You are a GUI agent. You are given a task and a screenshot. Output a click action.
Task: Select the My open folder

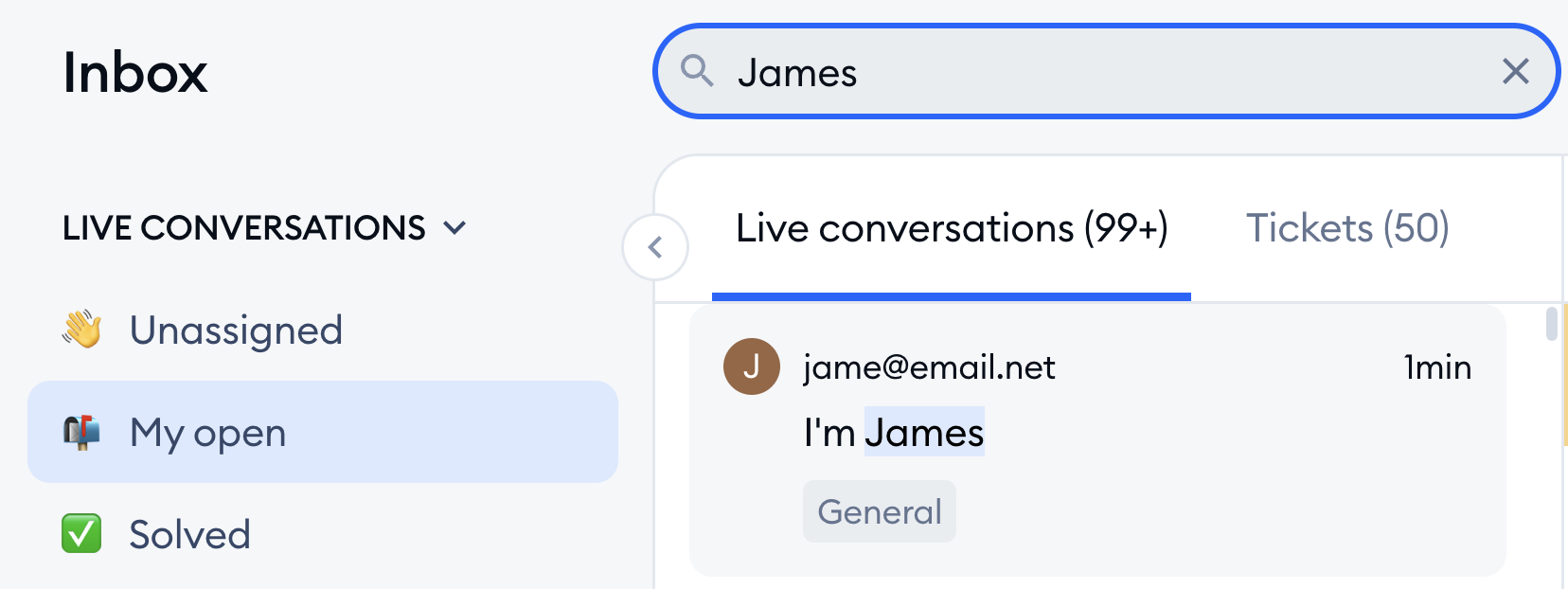point(323,432)
